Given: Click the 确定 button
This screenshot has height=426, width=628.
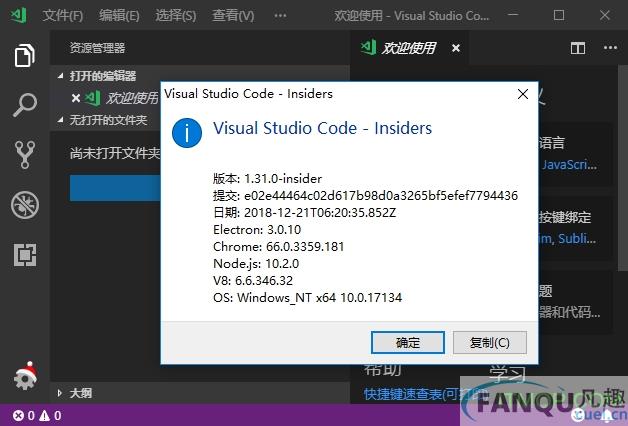Looking at the screenshot, I should coord(408,343).
